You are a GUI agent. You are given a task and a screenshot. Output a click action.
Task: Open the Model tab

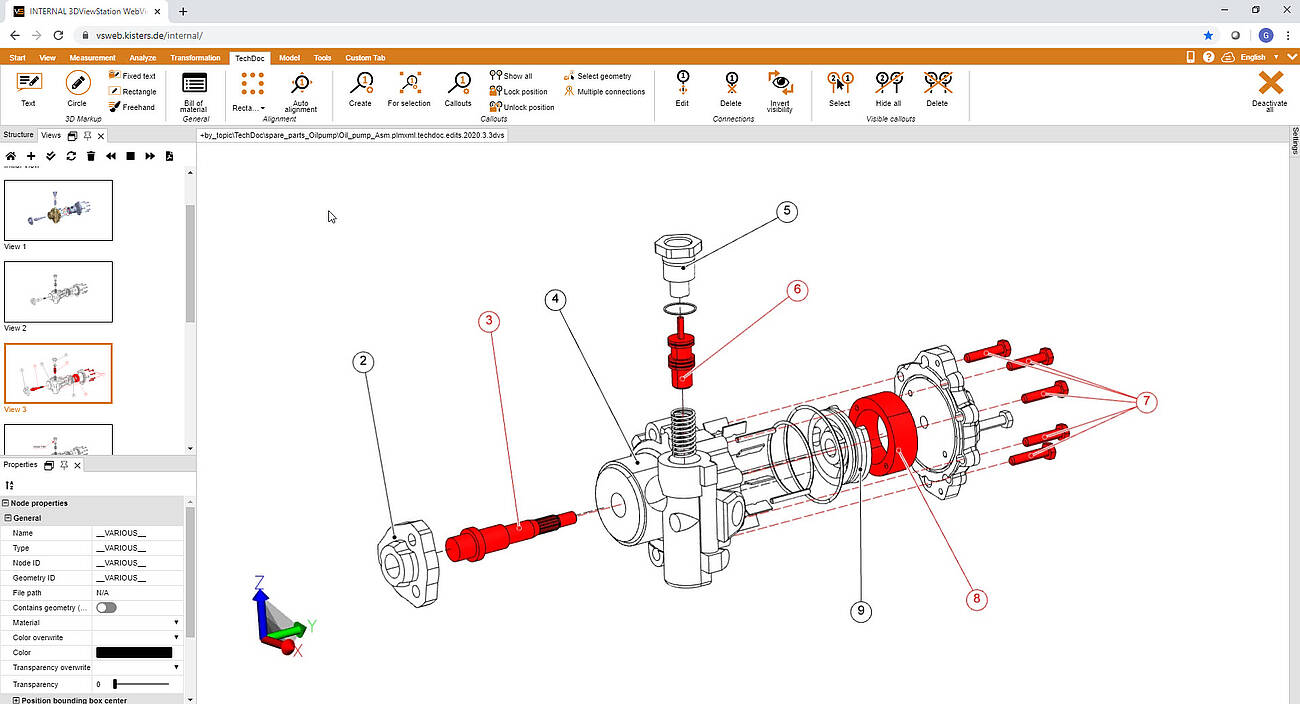coord(289,58)
